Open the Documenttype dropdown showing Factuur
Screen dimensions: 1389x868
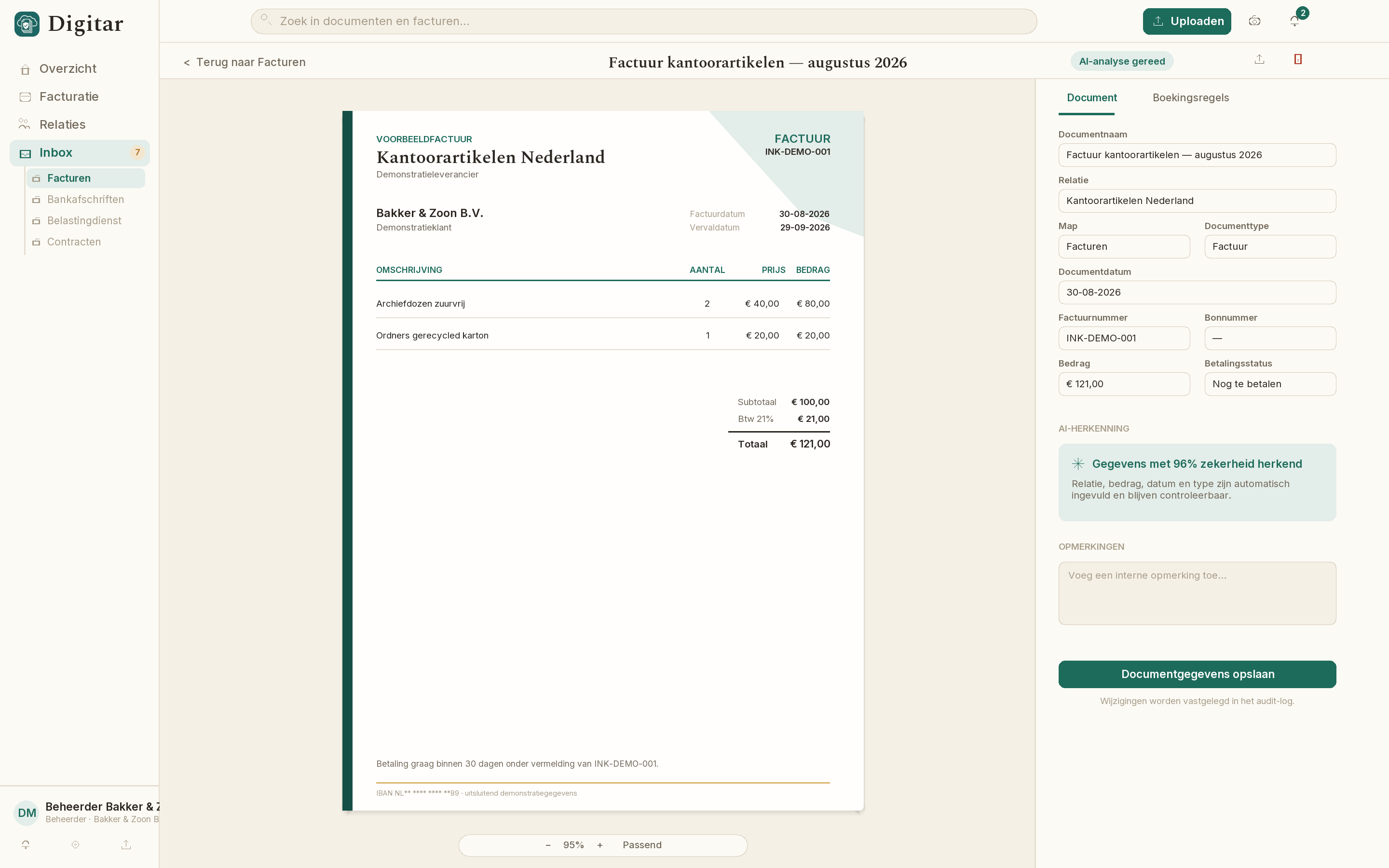point(1269,246)
